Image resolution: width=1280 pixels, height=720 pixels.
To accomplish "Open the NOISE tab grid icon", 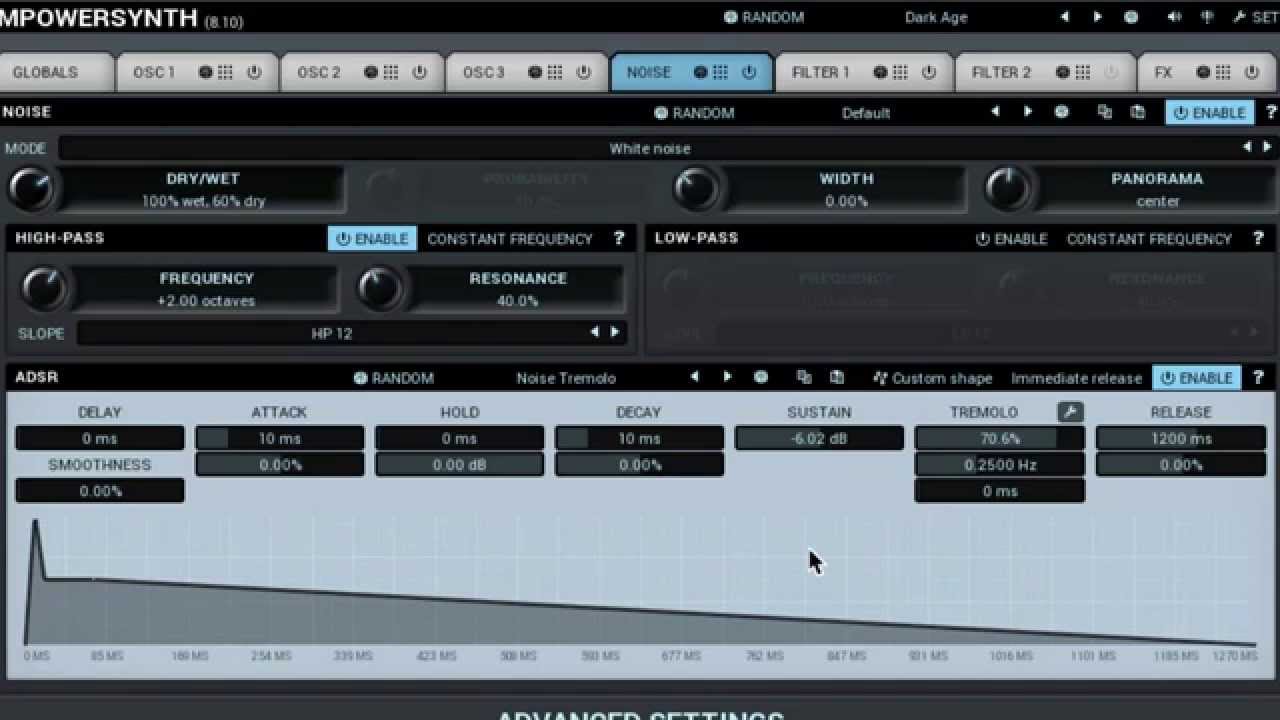I will 720,72.
